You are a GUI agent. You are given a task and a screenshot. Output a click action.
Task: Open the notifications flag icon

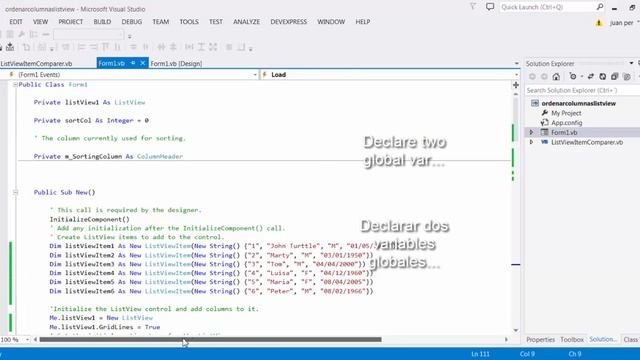[x=473, y=7]
